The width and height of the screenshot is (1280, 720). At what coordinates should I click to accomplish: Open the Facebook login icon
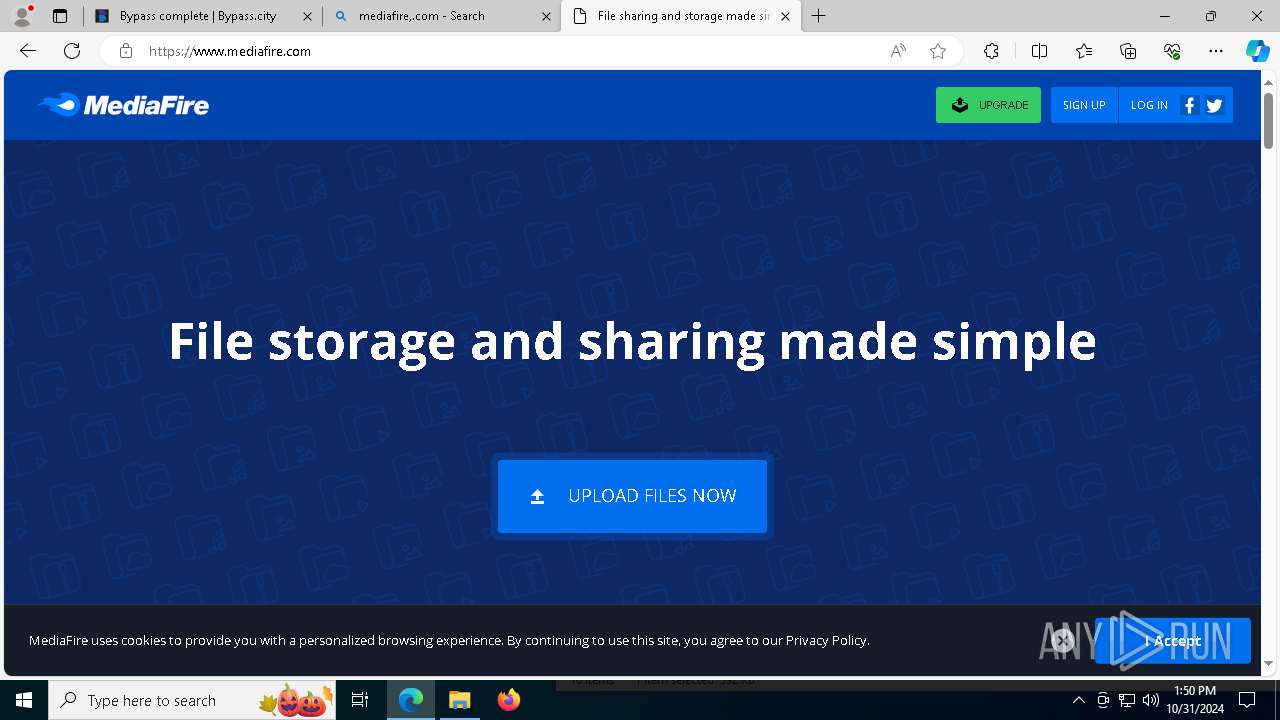tap(1189, 105)
